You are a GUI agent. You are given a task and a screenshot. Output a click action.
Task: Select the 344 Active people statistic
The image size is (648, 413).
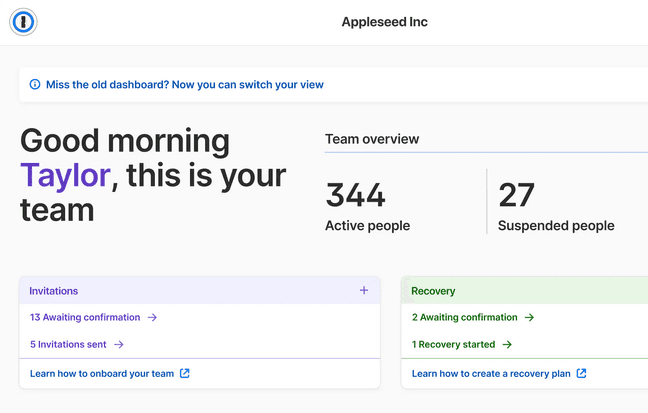[367, 205]
